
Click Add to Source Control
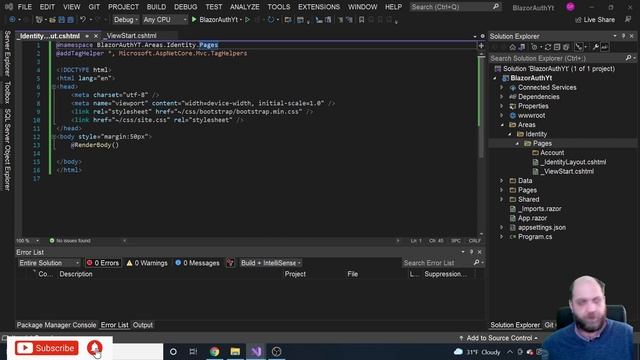pyautogui.click(x=498, y=338)
